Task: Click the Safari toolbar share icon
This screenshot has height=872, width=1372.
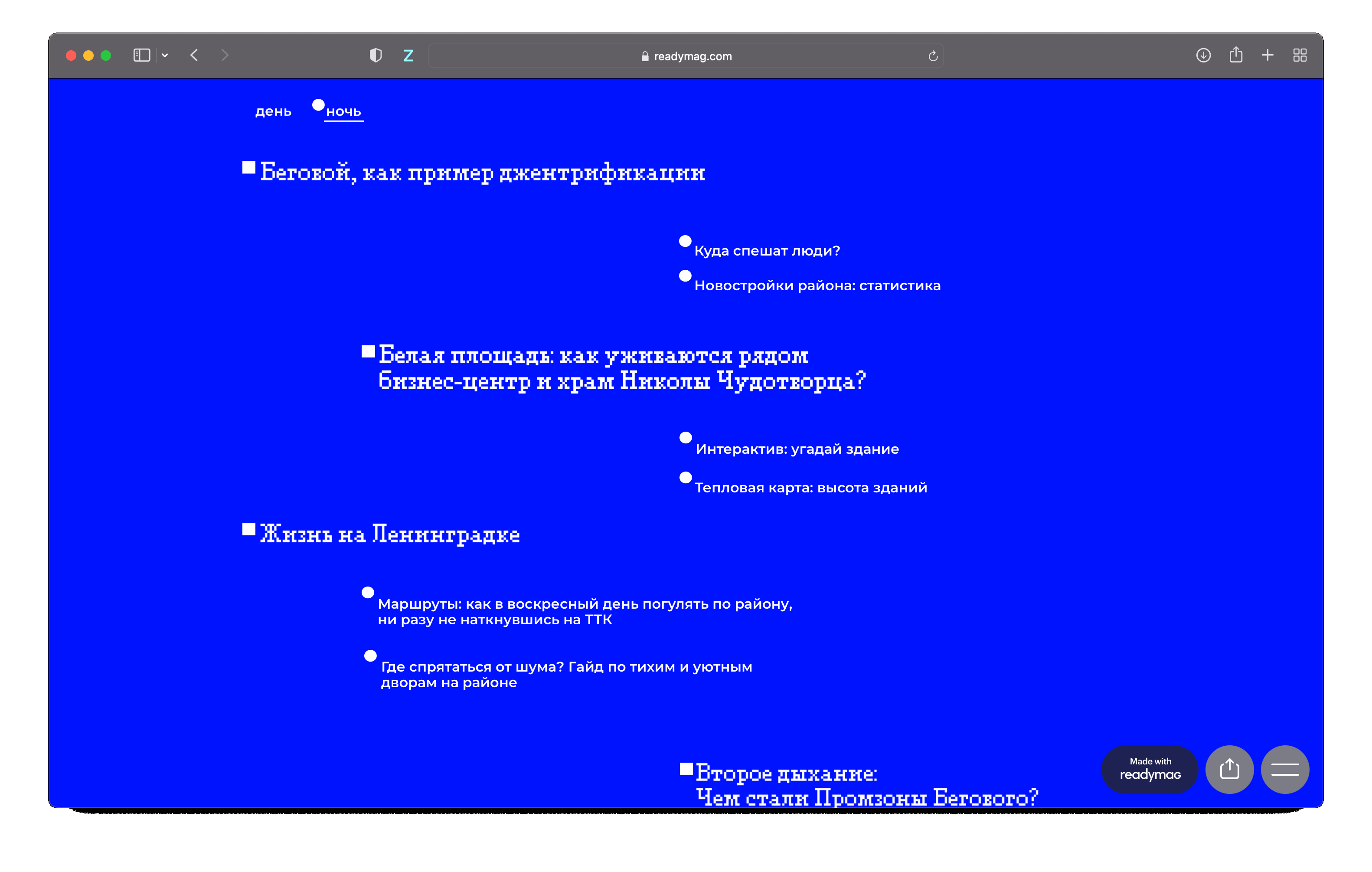Action: tap(1235, 55)
